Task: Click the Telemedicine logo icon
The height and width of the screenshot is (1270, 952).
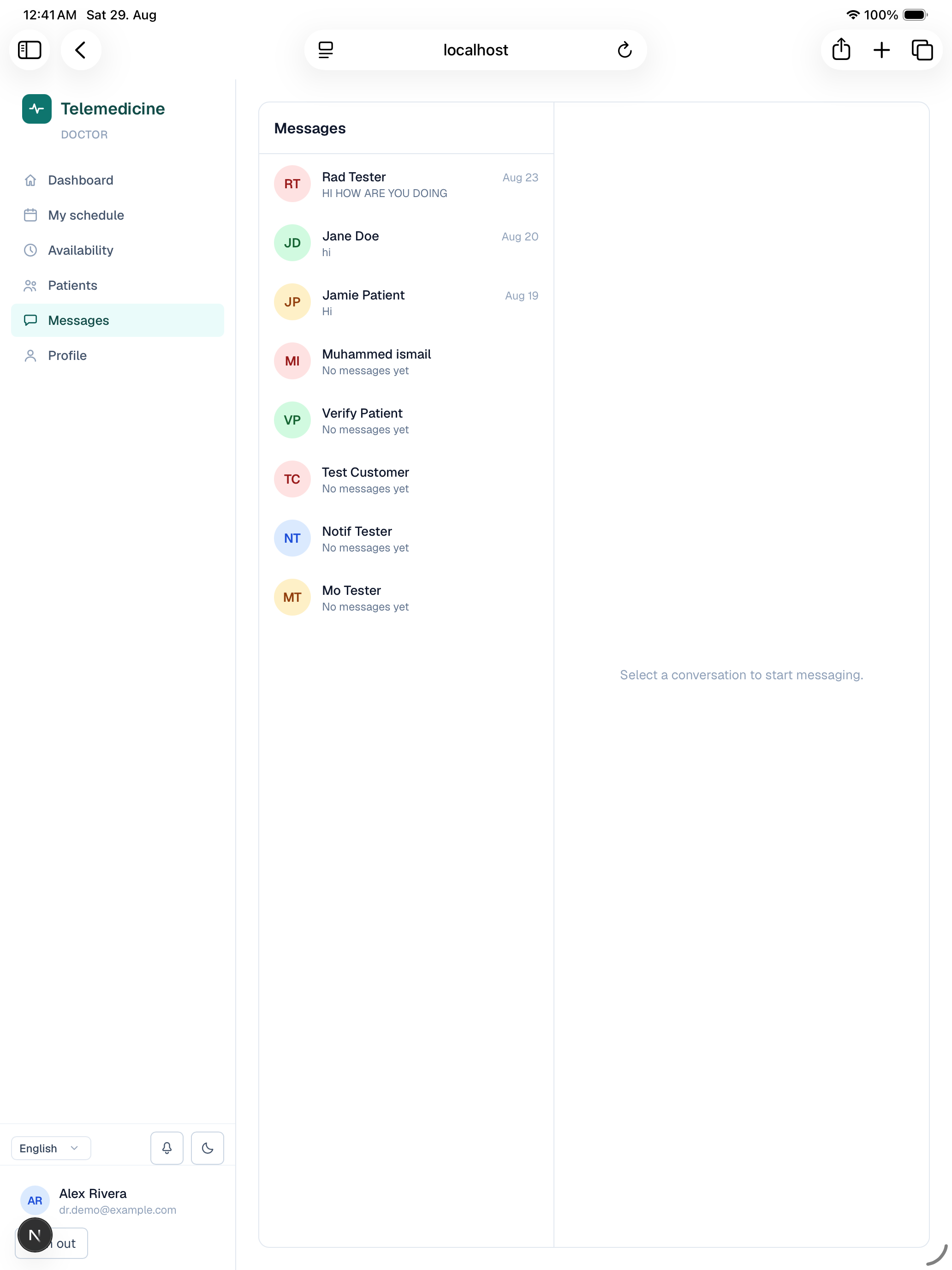Action: pos(37,108)
